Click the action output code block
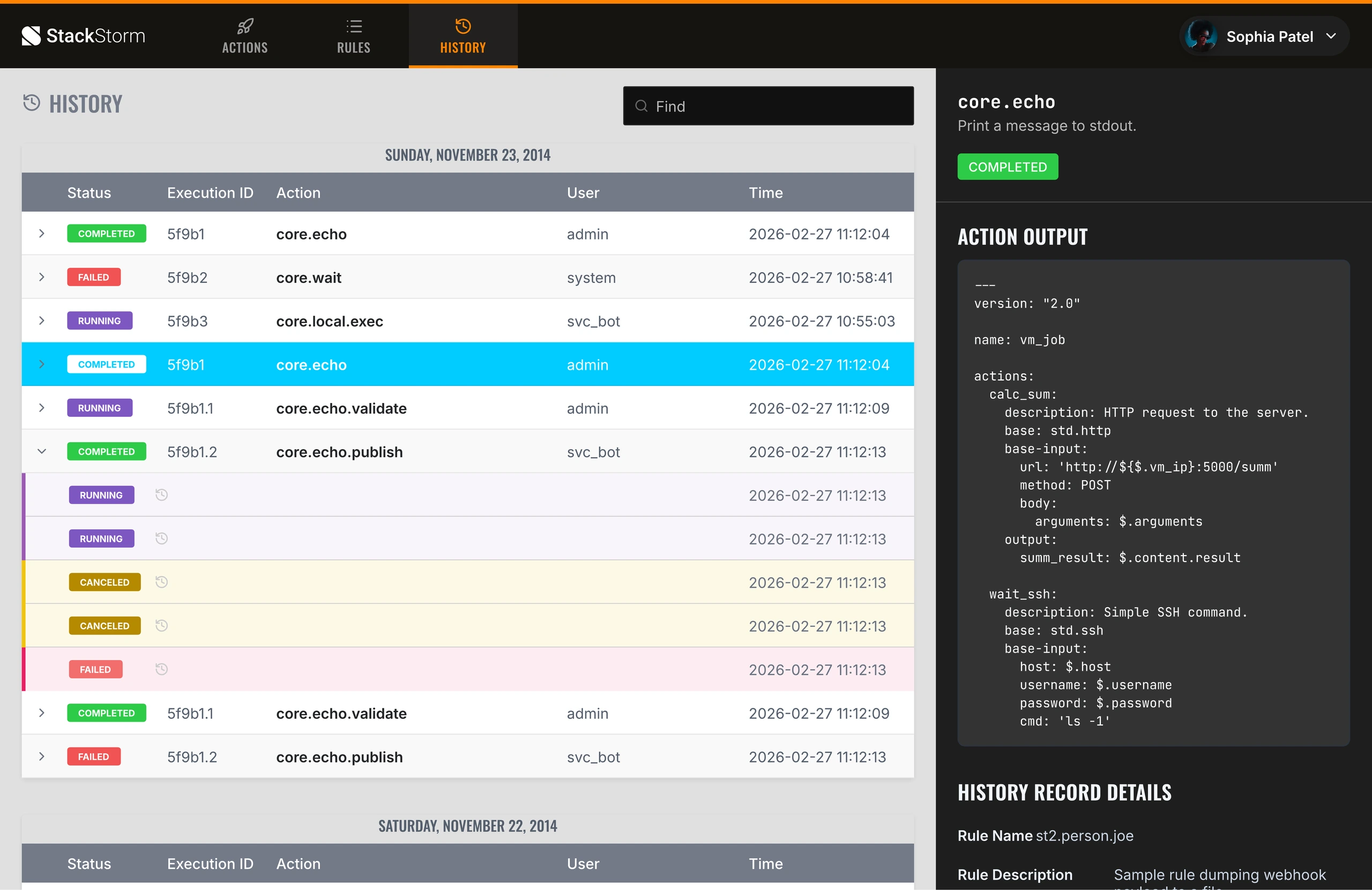 [x=1153, y=503]
